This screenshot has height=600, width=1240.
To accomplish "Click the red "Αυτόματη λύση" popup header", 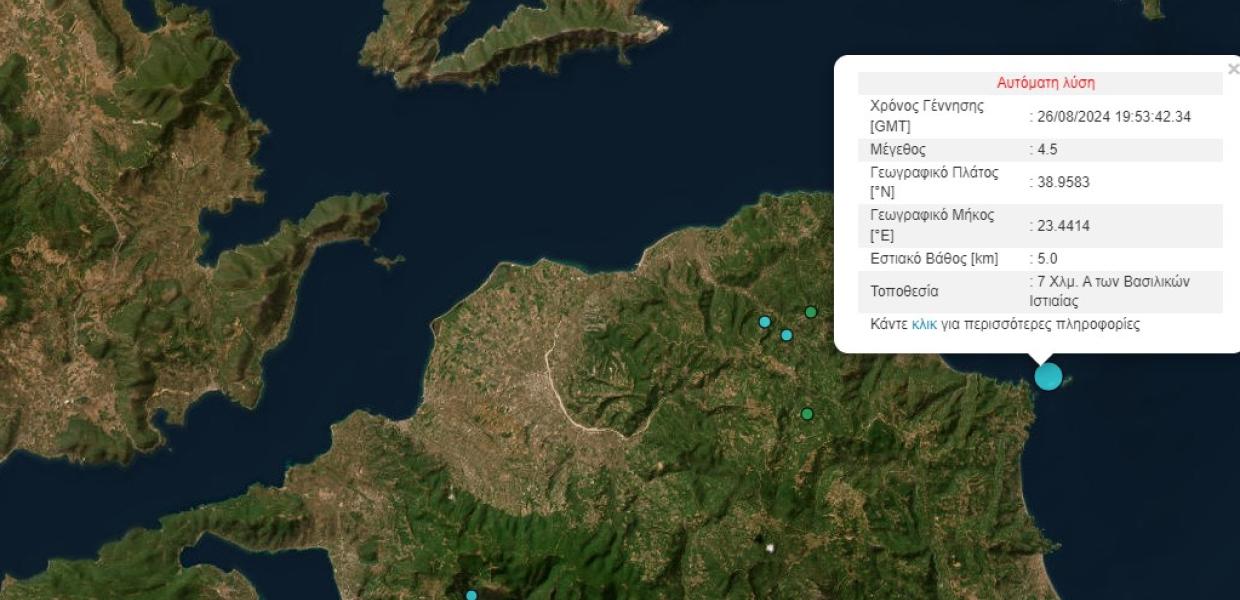I will (x=1046, y=83).
